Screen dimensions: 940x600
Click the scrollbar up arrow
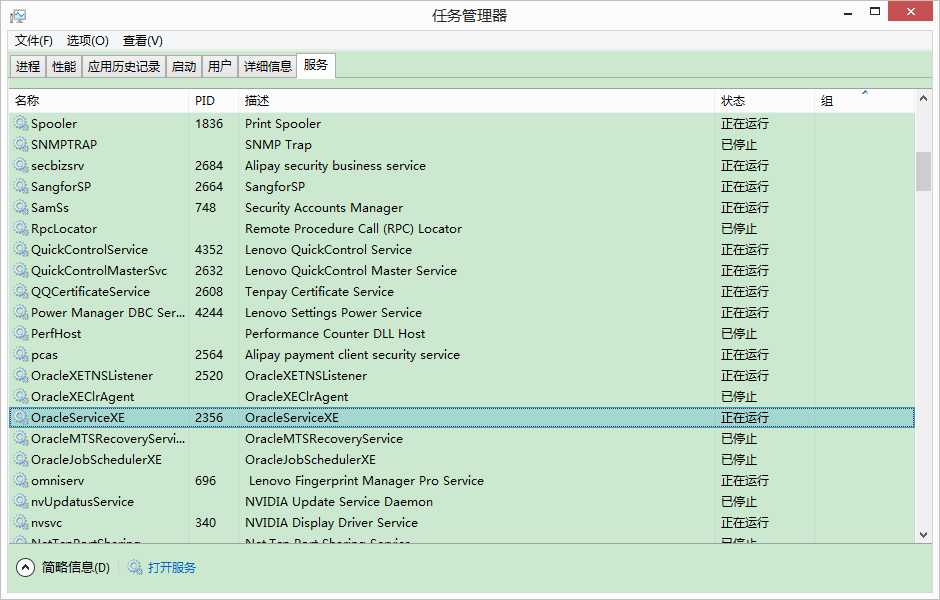923,98
